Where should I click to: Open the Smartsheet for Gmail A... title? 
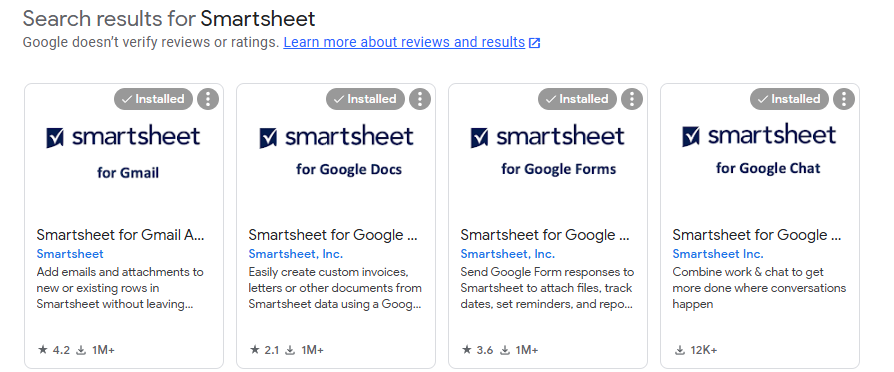click(120, 234)
